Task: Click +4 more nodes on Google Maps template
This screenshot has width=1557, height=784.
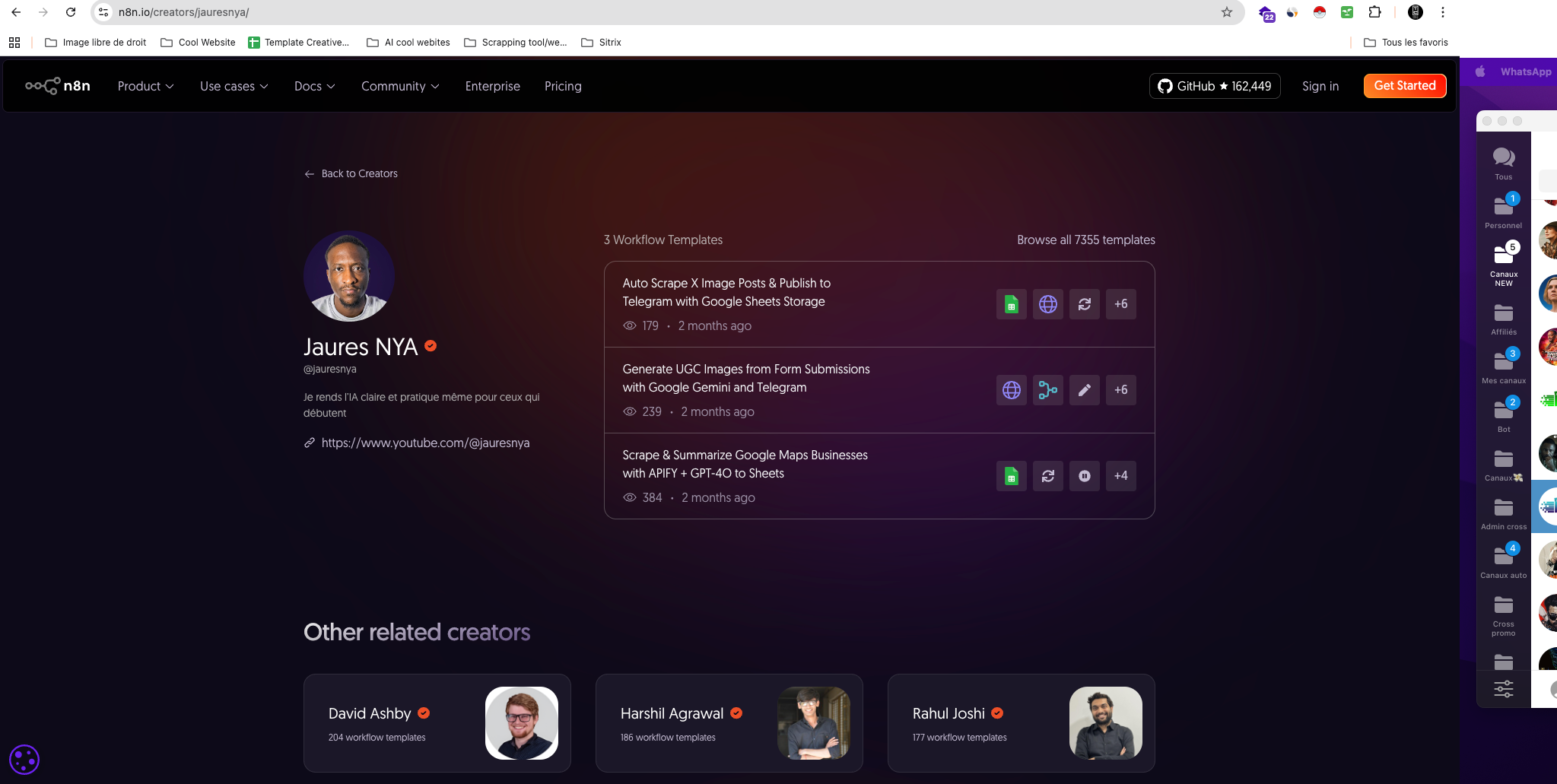Action: [1121, 476]
